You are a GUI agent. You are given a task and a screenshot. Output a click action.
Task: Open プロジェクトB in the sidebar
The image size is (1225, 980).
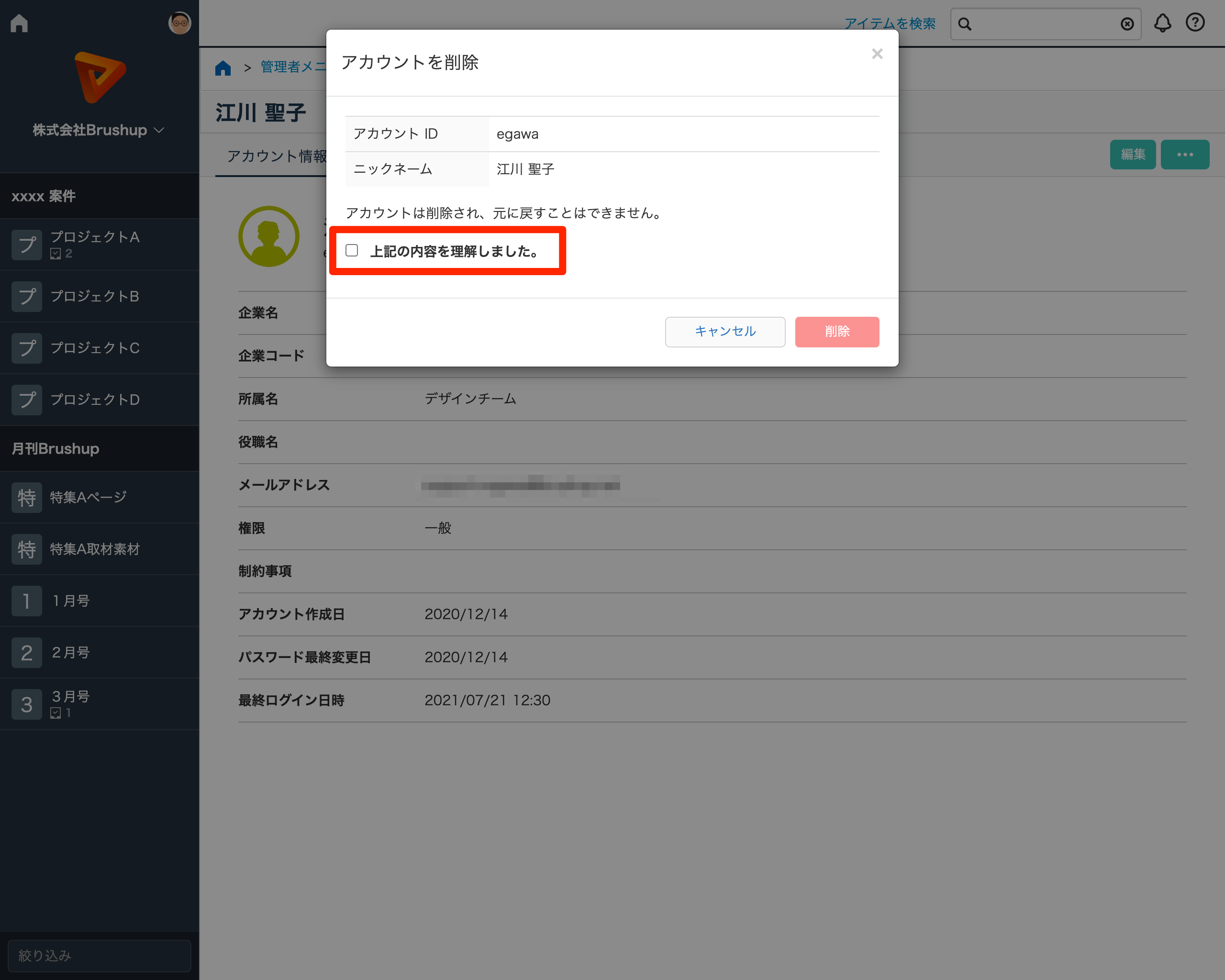[94, 297]
